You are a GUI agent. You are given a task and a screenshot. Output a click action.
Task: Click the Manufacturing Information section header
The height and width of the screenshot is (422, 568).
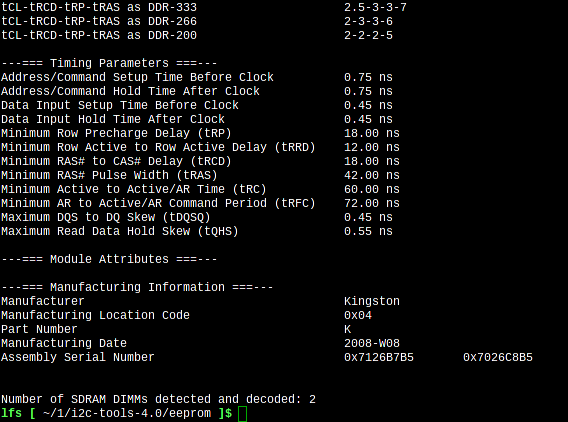(x=137, y=287)
